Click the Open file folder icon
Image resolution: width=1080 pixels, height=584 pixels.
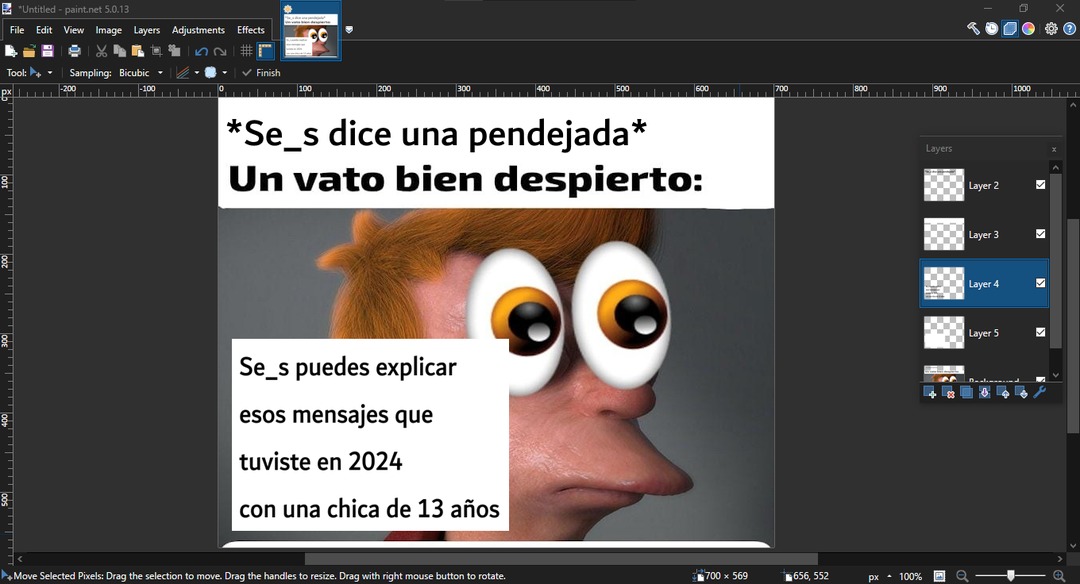click(29, 51)
